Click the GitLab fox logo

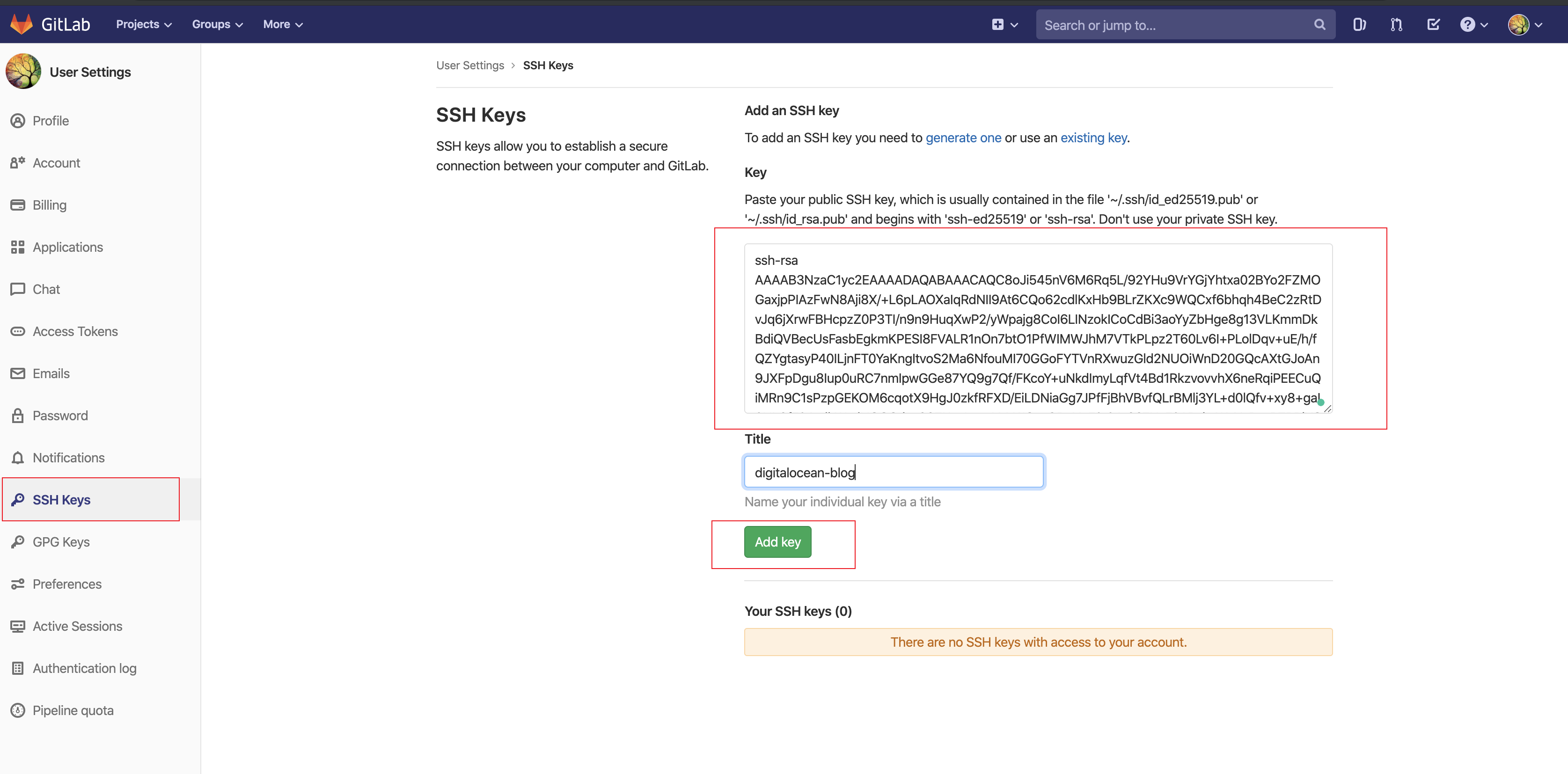pyautogui.click(x=22, y=24)
